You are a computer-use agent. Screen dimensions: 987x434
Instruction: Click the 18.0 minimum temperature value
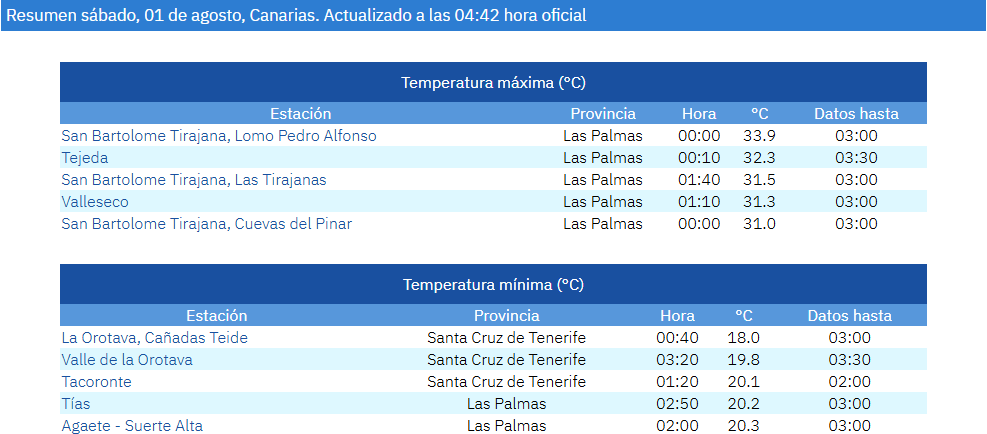[x=743, y=338]
